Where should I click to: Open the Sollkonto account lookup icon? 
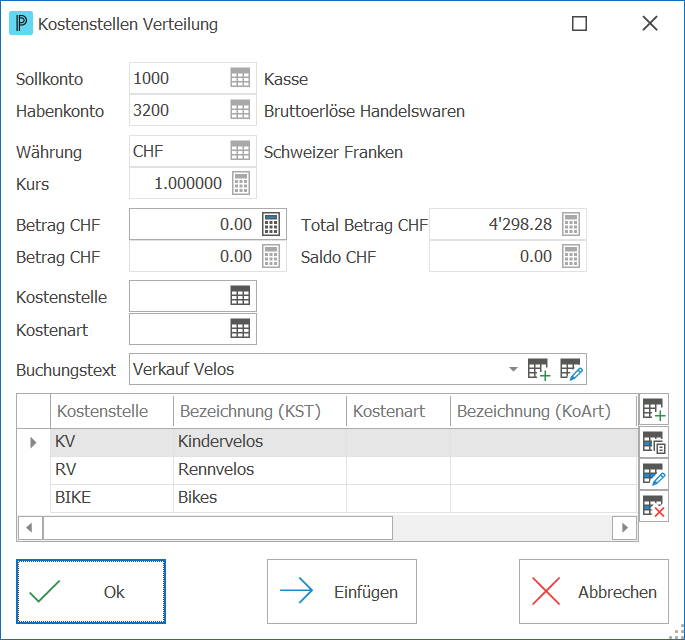pyautogui.click(x=240, y=78)
